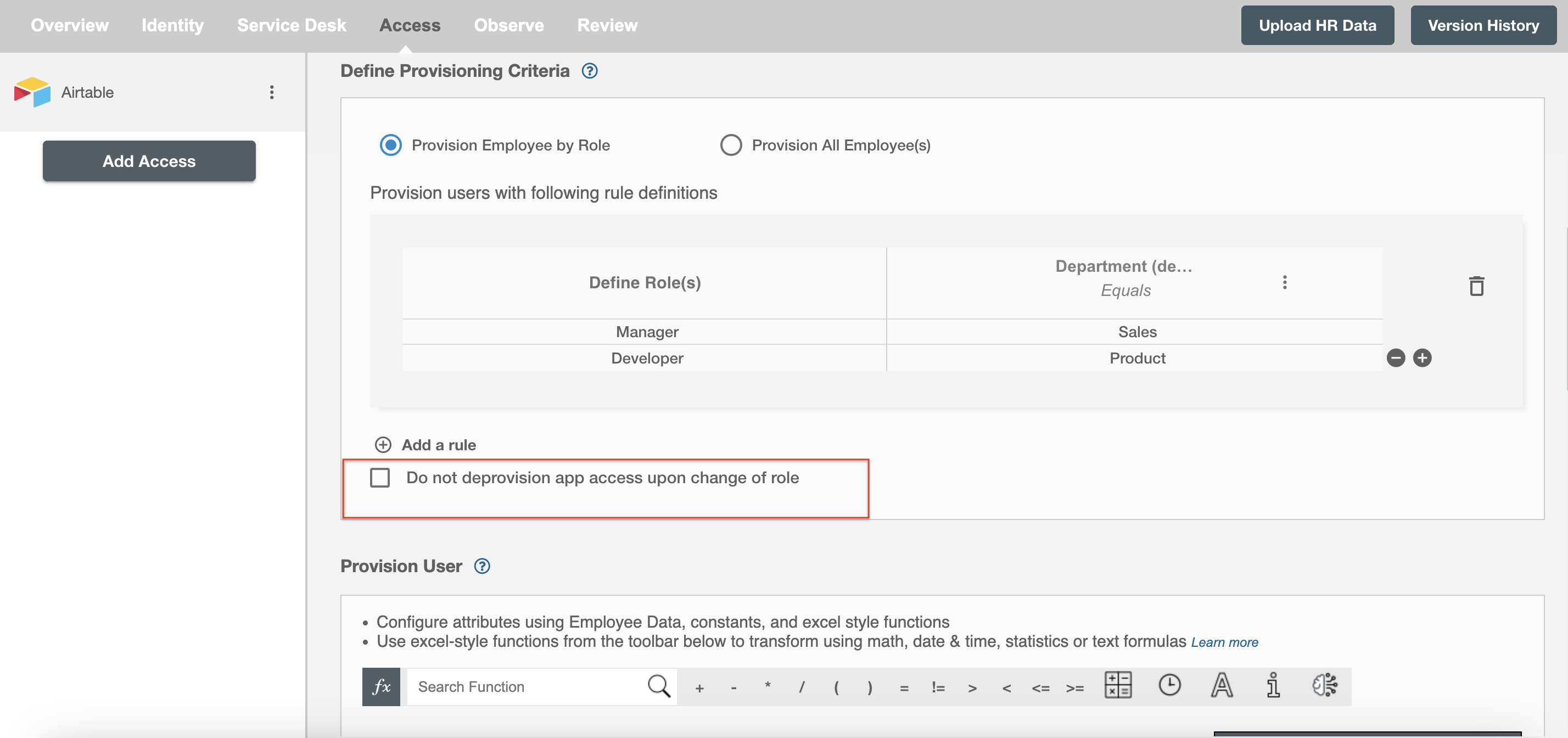This screenshot has height=738, width=1568.
Task: Open the Review tab
Action: 607,25
